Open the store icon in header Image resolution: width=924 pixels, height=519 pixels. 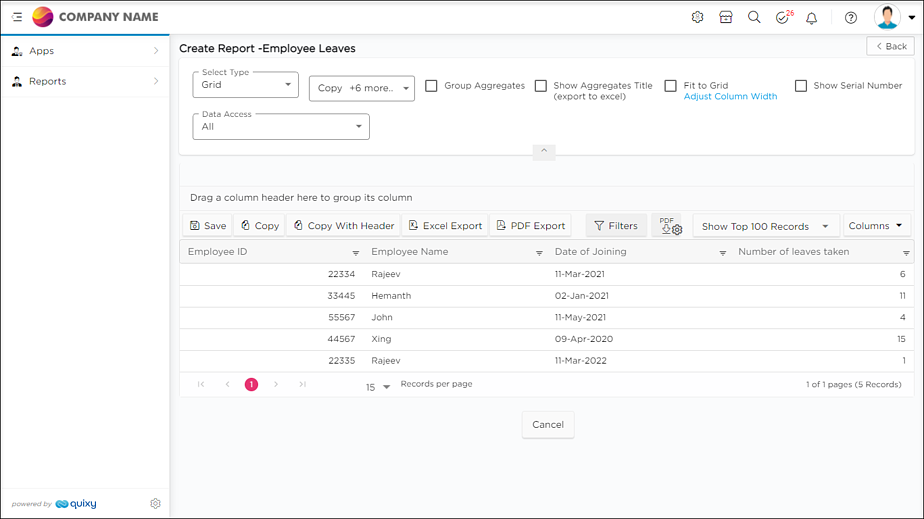coord(726,17)
